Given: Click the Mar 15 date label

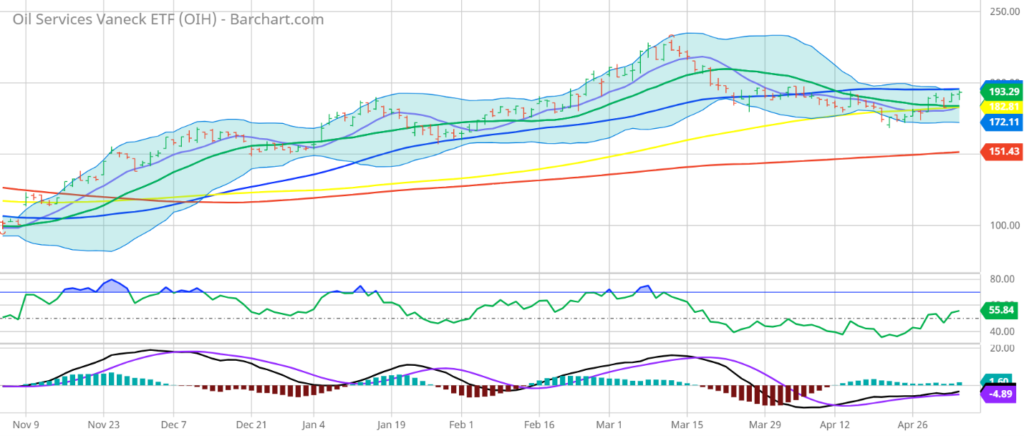Looking at the screenshot, I should (688, 424).
